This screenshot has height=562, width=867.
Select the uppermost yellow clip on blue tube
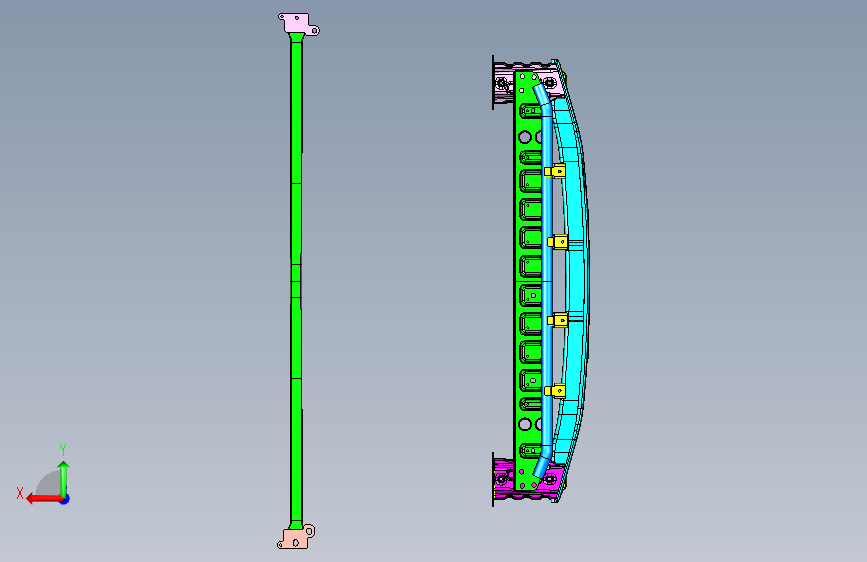[555, 171]
